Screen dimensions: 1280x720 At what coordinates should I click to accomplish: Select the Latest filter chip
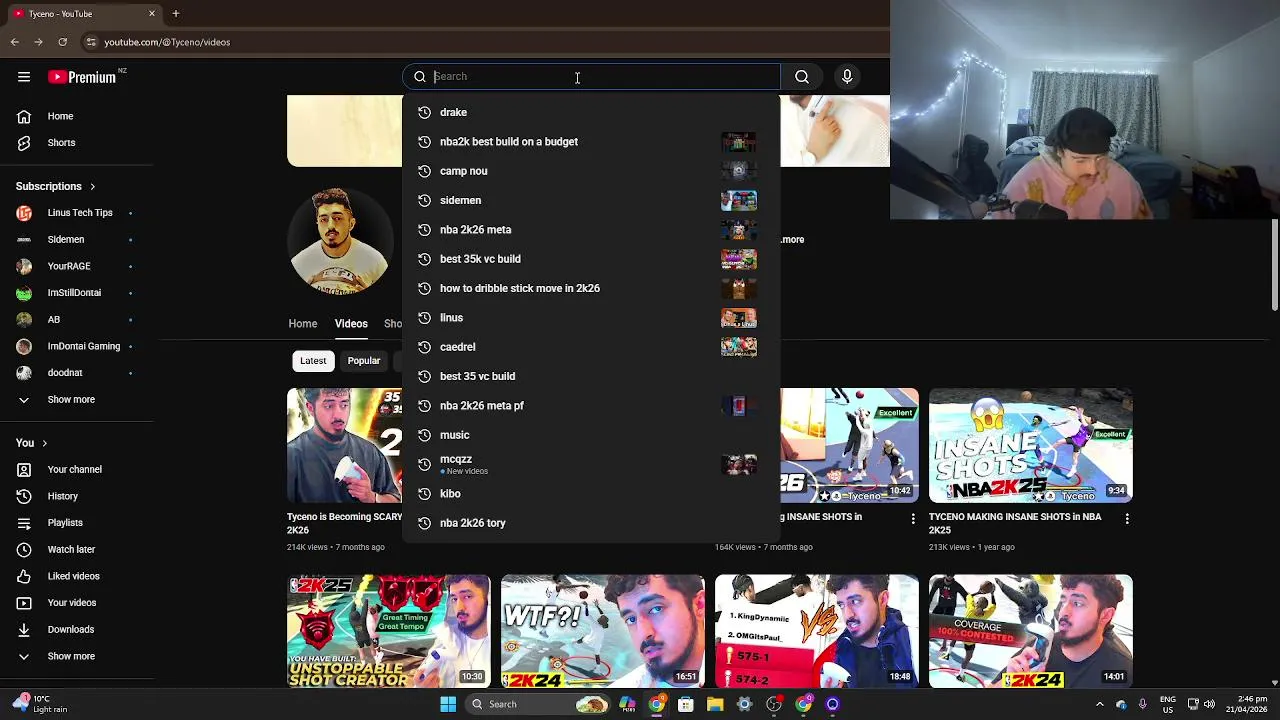click(313, 361)
